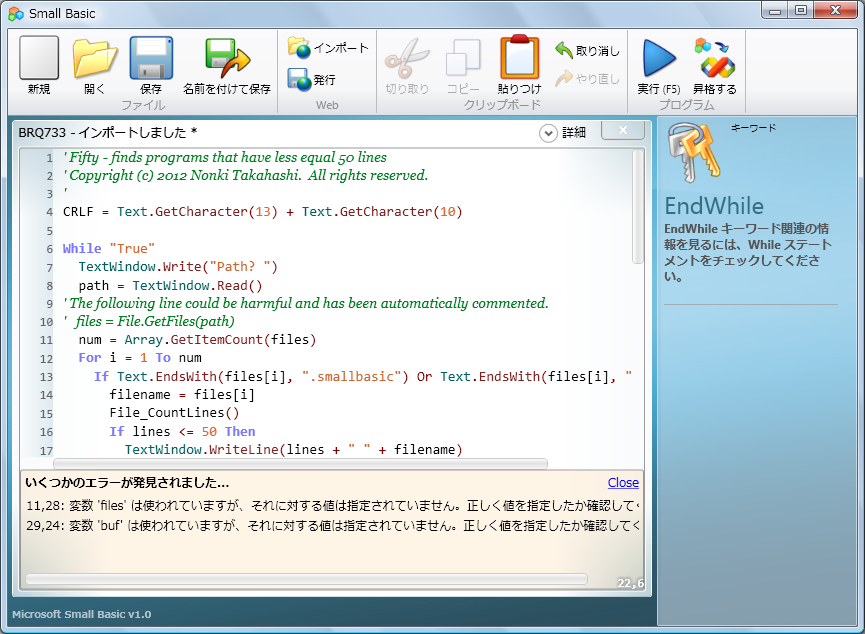Redo with やり直し arrow
The width and height of the screenshot is (865, 634).
587,78
